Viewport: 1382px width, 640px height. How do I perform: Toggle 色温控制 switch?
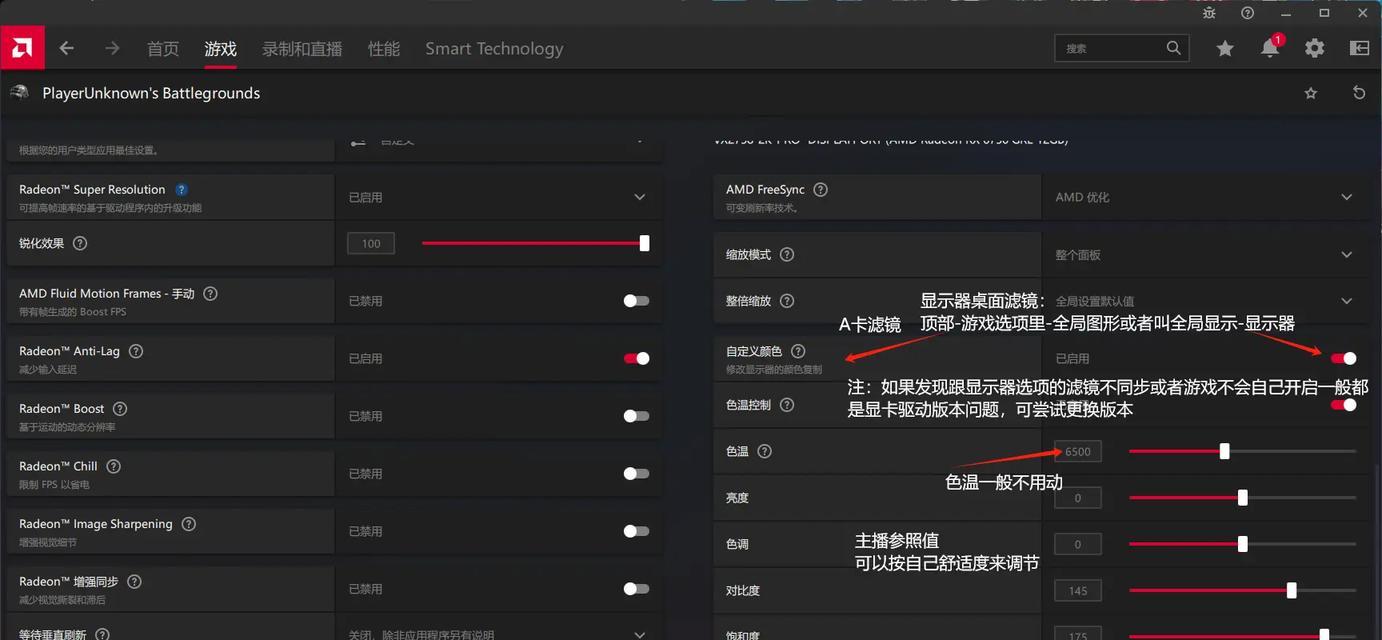(x=1343, y=405)
